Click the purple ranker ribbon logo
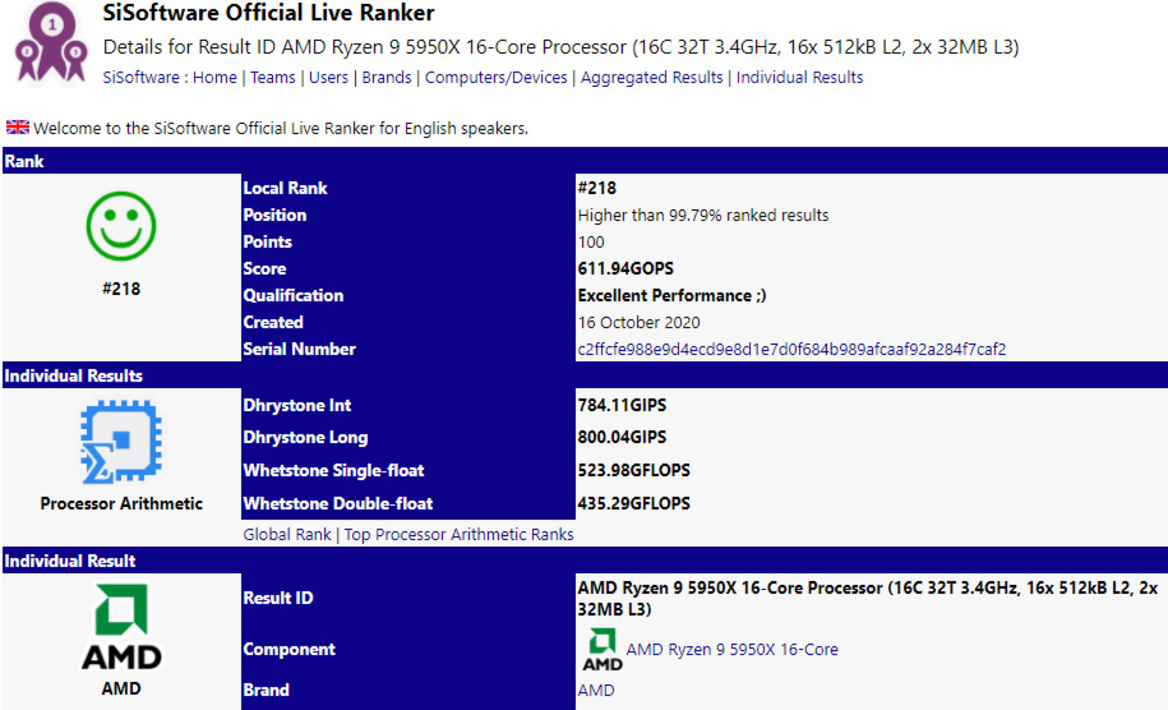Screen dimensions: 1168x710 (x=51, y=42)
